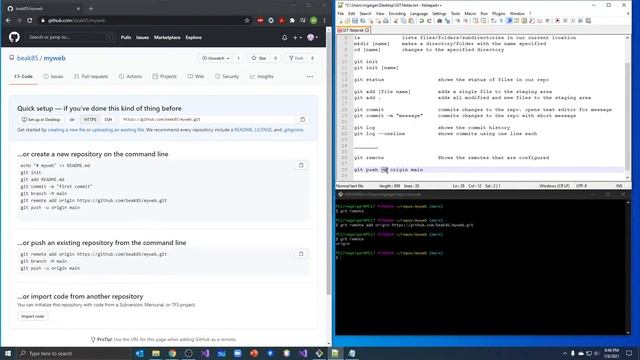Screen dimensions: 640x360
Task: Open GitHub notifications bell
Action: coord(284,38)
